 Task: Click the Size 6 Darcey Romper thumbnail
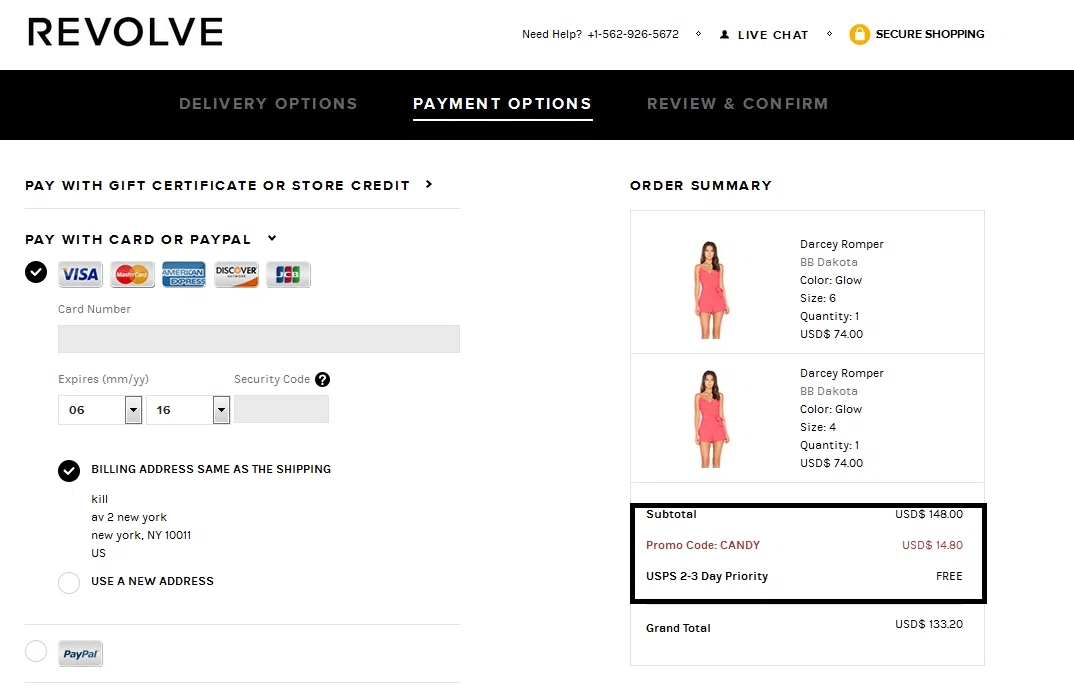coord(711,290)
